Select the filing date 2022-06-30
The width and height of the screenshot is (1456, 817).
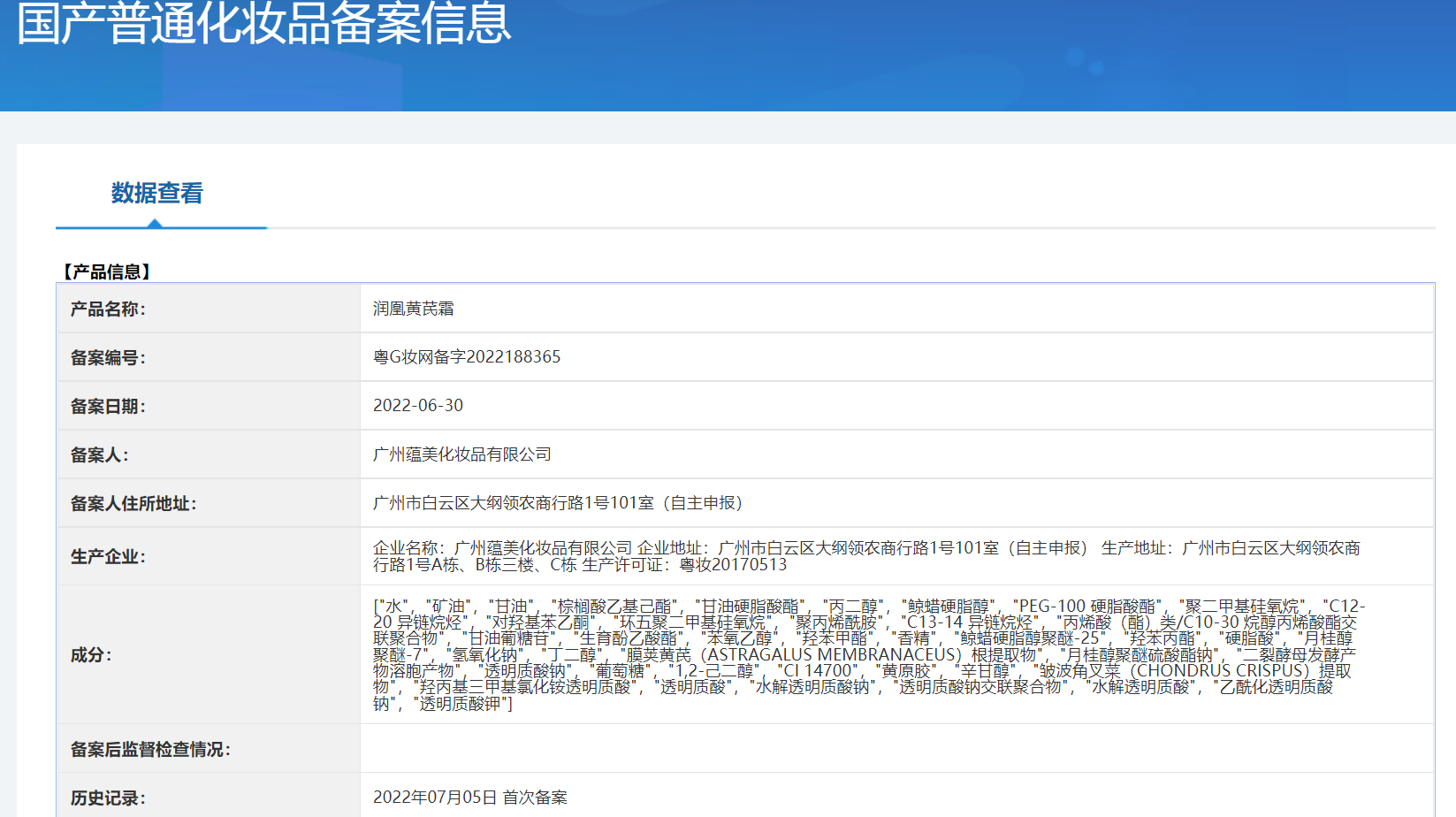pyautogui.click(x=418, y=406)
